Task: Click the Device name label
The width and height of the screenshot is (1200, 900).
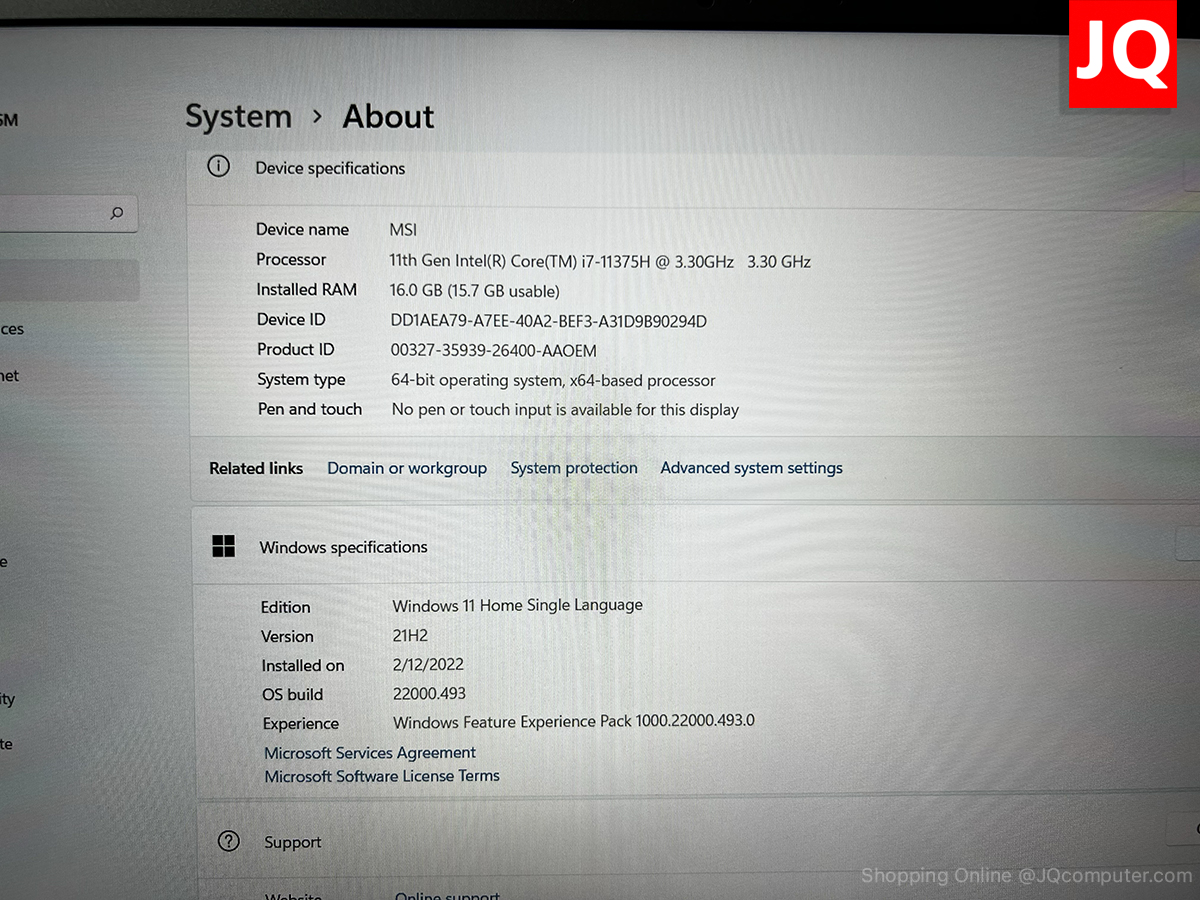Action: pyautogui.click(x=303, y=230)
